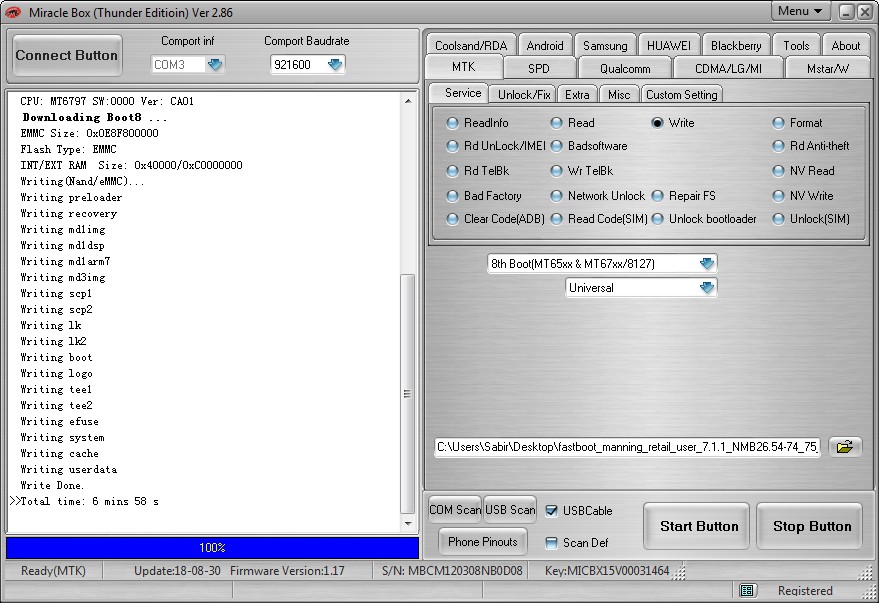The width and height of the screenshot is (879, 603).
Task: Open the Tools tab
Action: [796, 45]
